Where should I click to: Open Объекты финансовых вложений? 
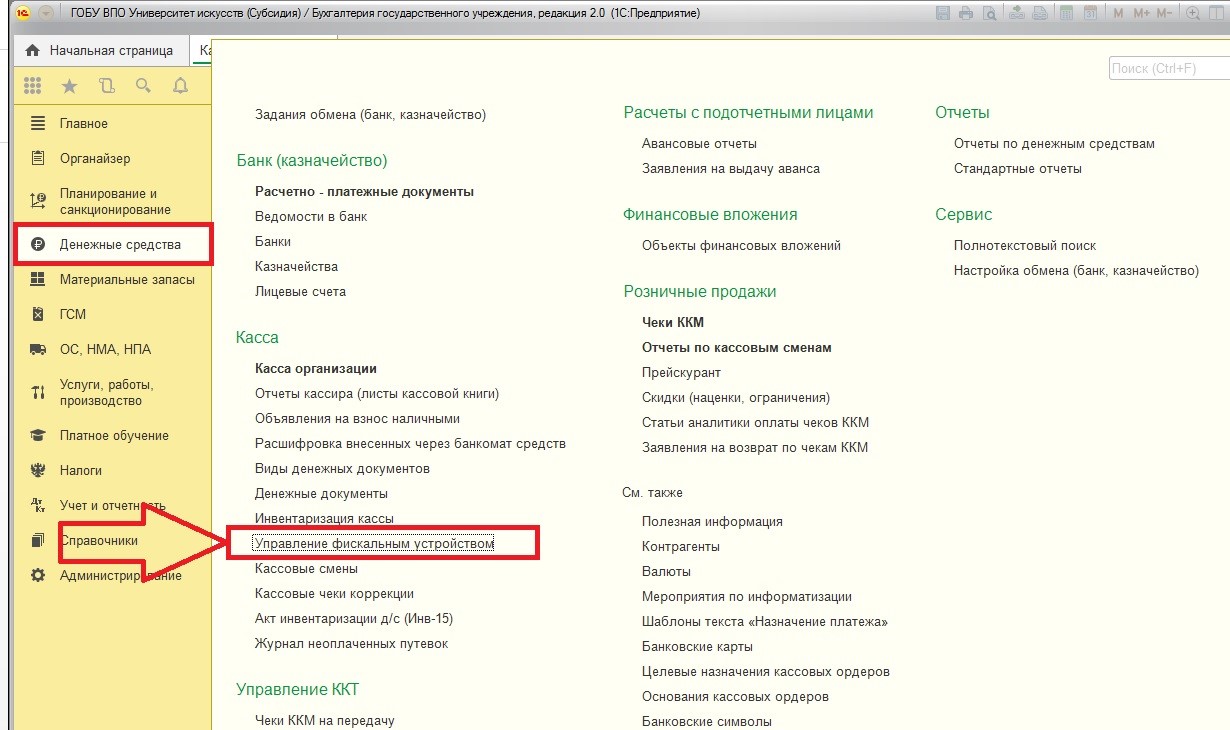coord(741,245)
